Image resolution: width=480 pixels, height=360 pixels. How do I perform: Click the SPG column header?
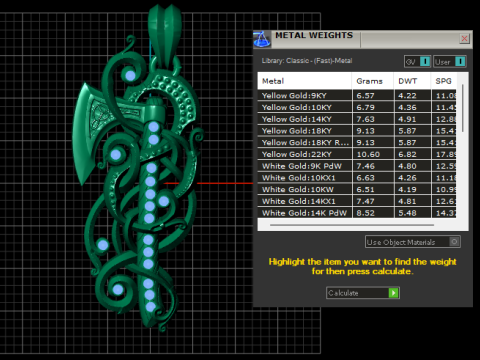[444, 81]
